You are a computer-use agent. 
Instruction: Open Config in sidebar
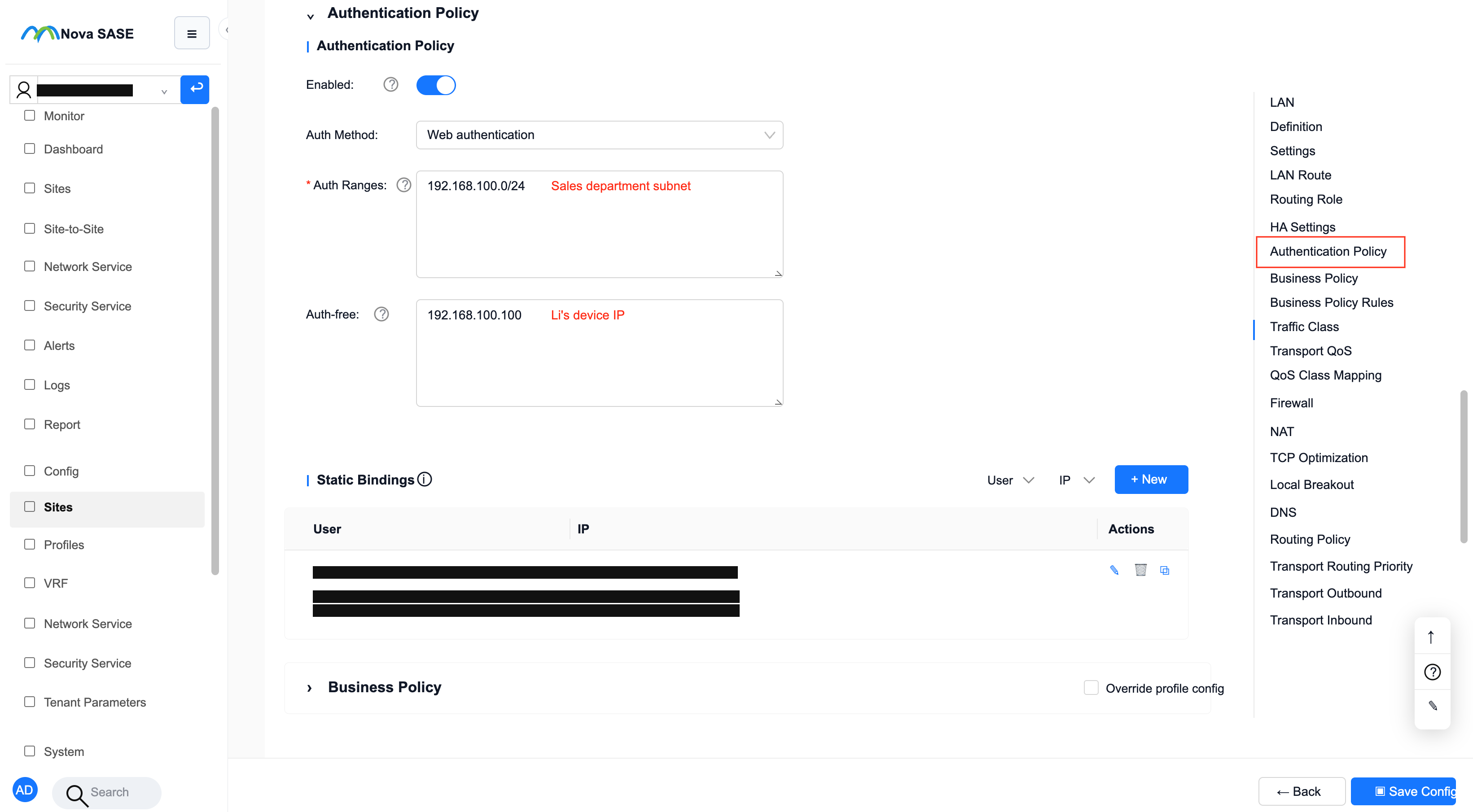61,471
